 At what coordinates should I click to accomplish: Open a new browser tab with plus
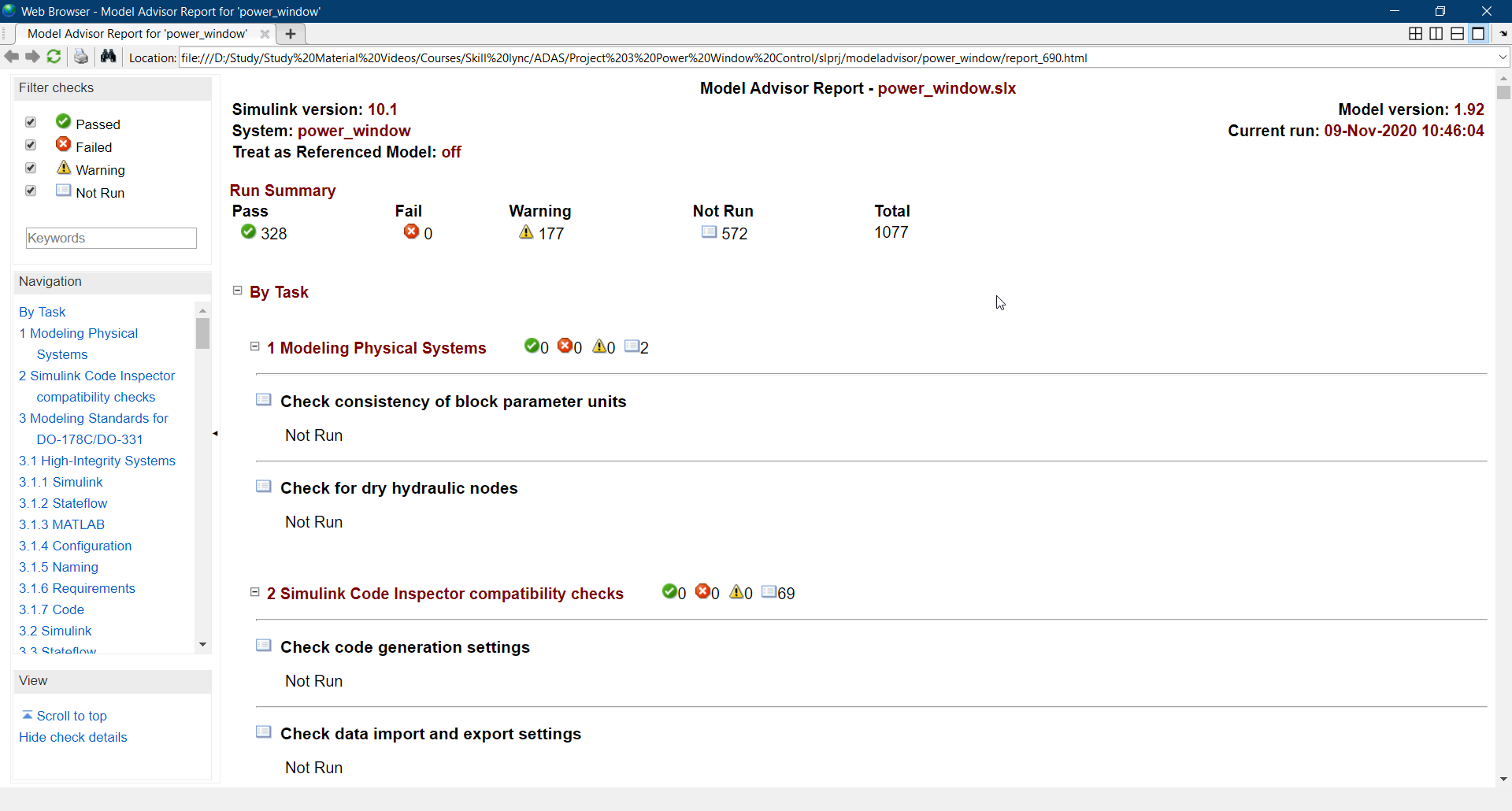coord(291,34)
